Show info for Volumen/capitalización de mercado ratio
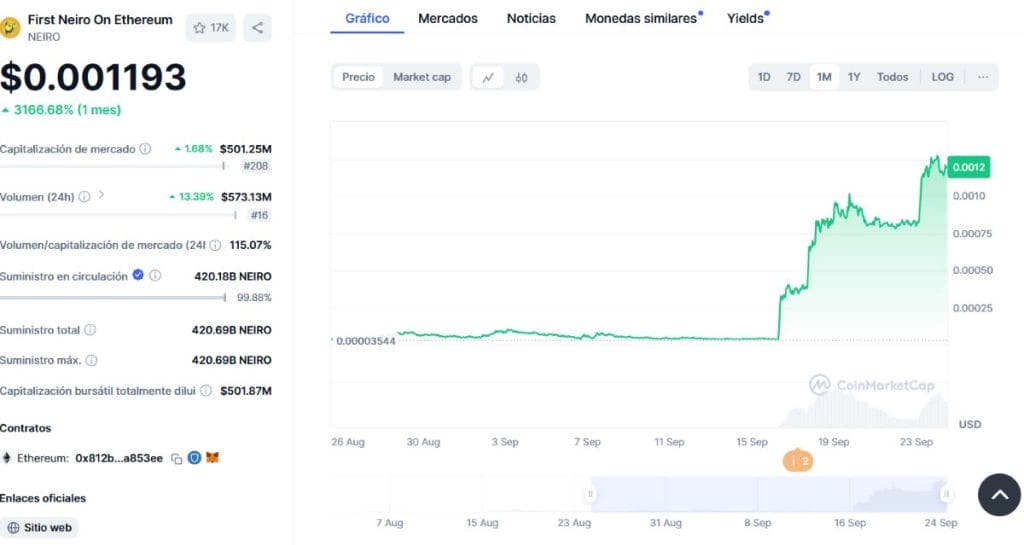The image size is (1024, 545). pos(215,245)
